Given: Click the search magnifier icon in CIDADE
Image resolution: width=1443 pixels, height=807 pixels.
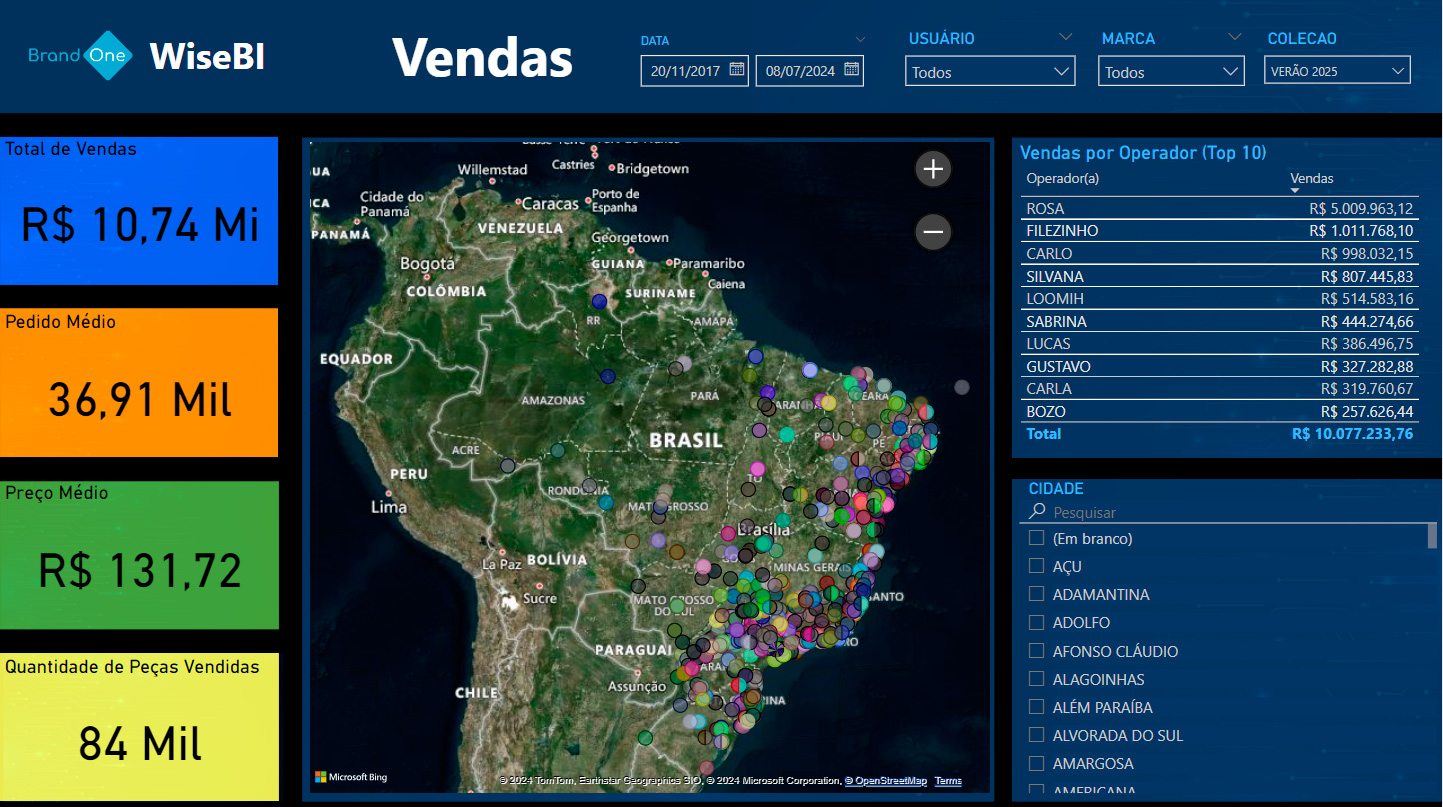Looking at the screenshot, I should [1037, 512].
